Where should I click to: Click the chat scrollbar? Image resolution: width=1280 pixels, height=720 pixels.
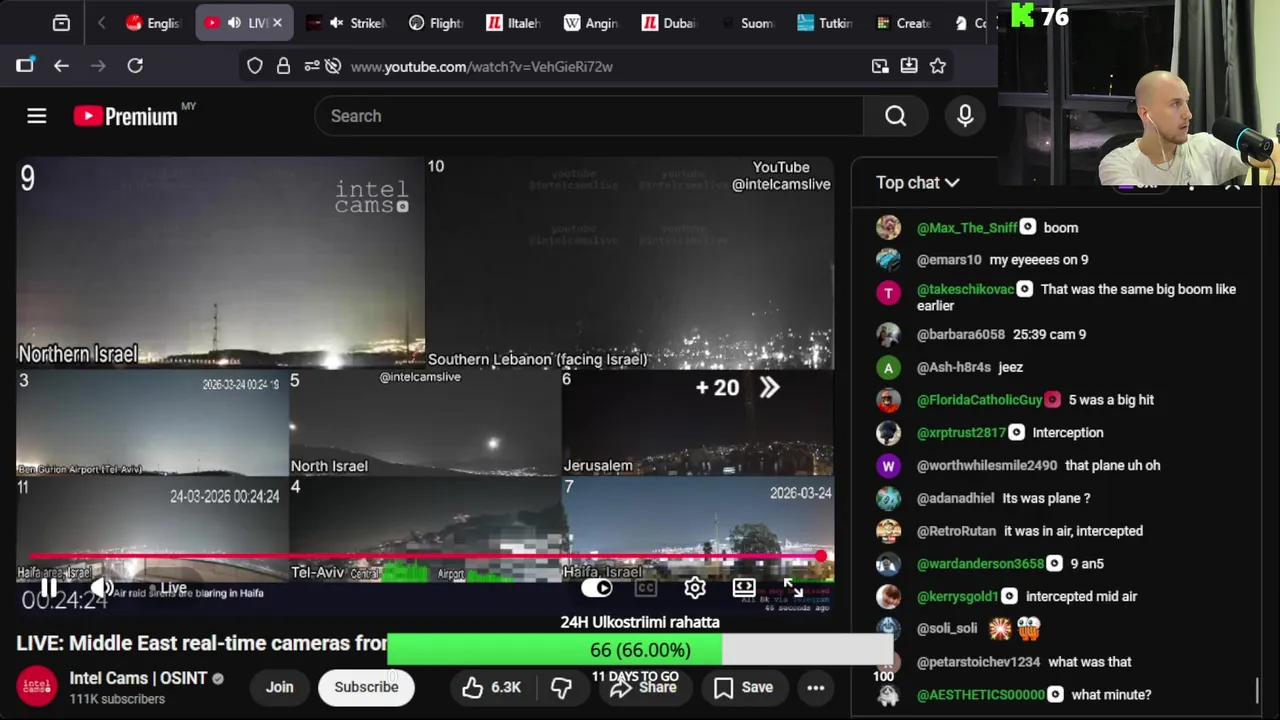(1257, 690)
